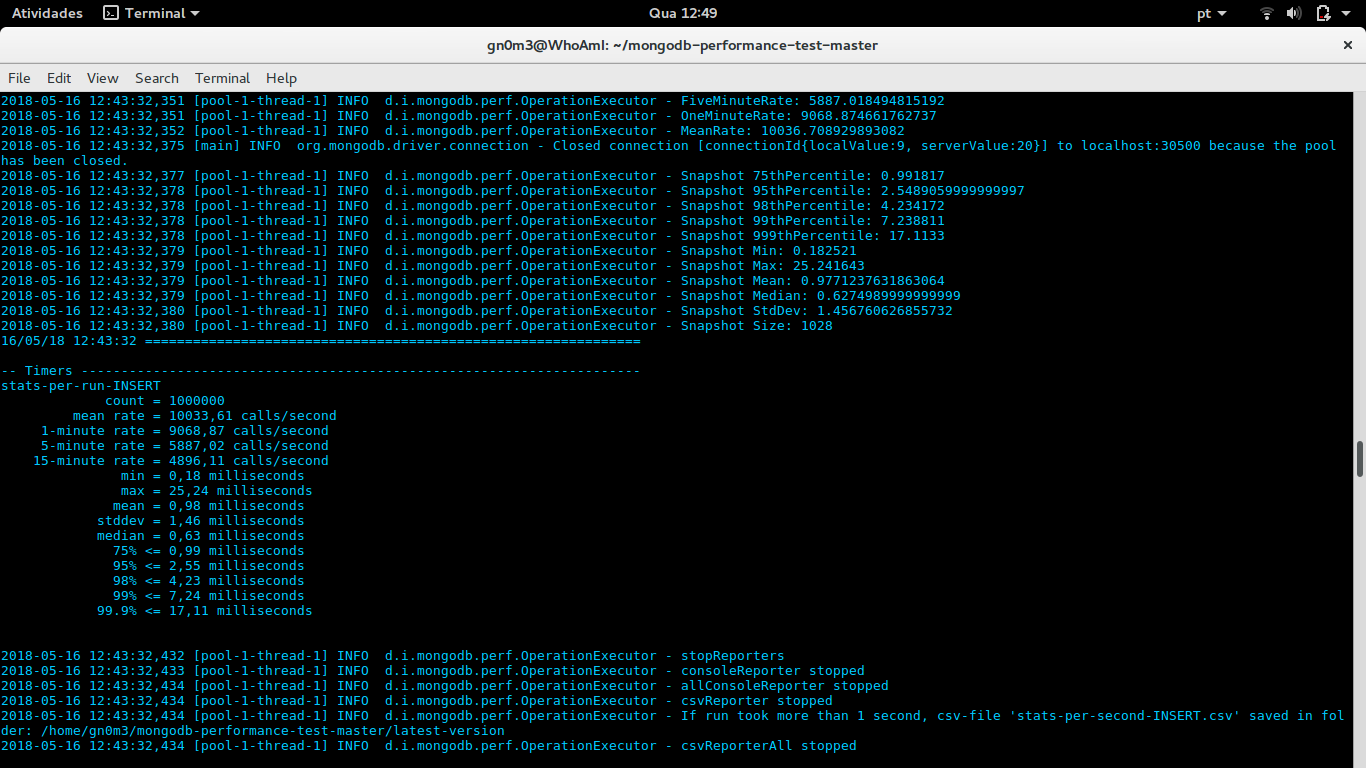Open the Edit menu

59,78
